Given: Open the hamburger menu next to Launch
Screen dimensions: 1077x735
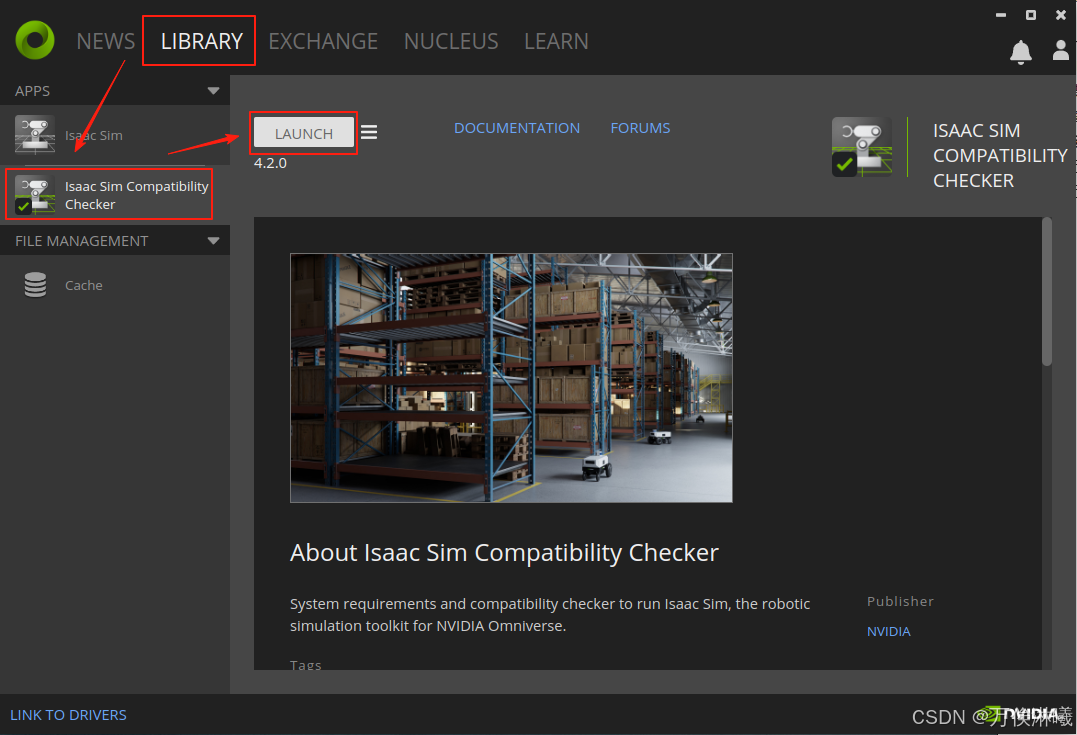Looking at the screenshot, I should pos(369,132).
